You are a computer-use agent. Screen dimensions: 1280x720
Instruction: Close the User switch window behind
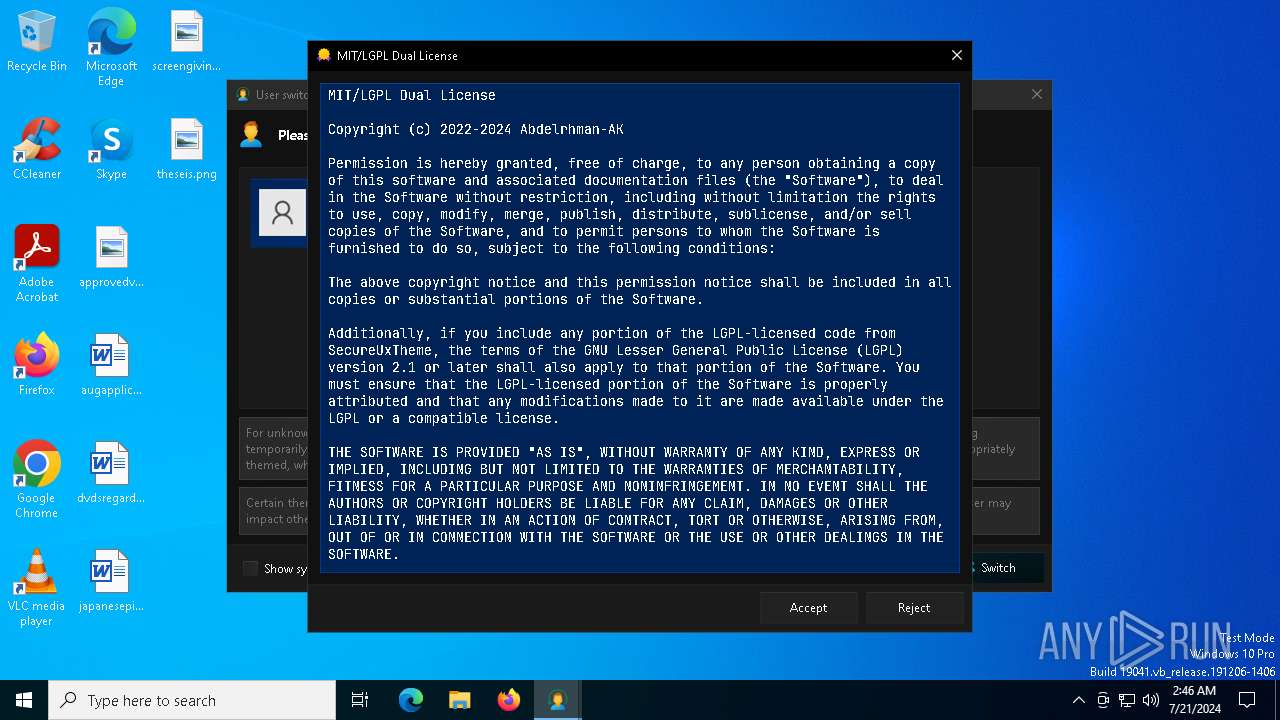click(x=1037, y=94)
